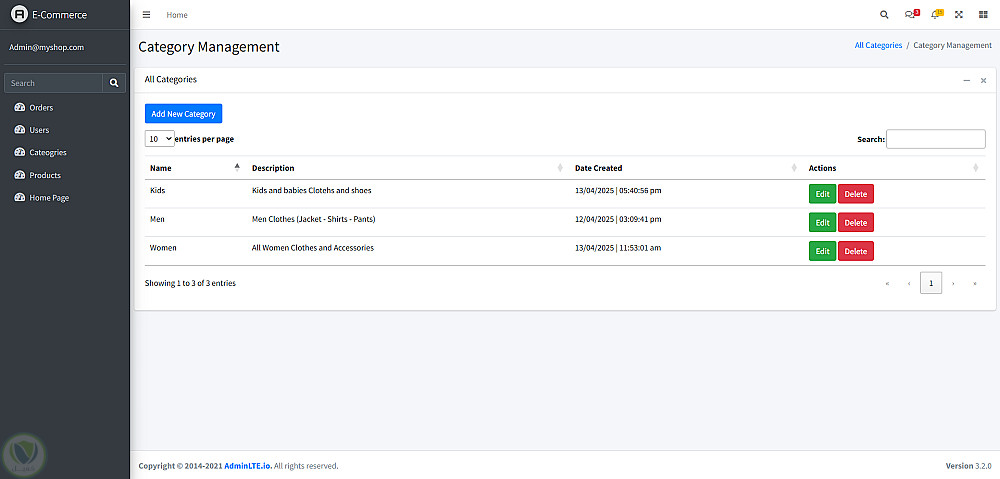
Task: Toggle fullscreen with the expand icon
Action: coord(959,15)
